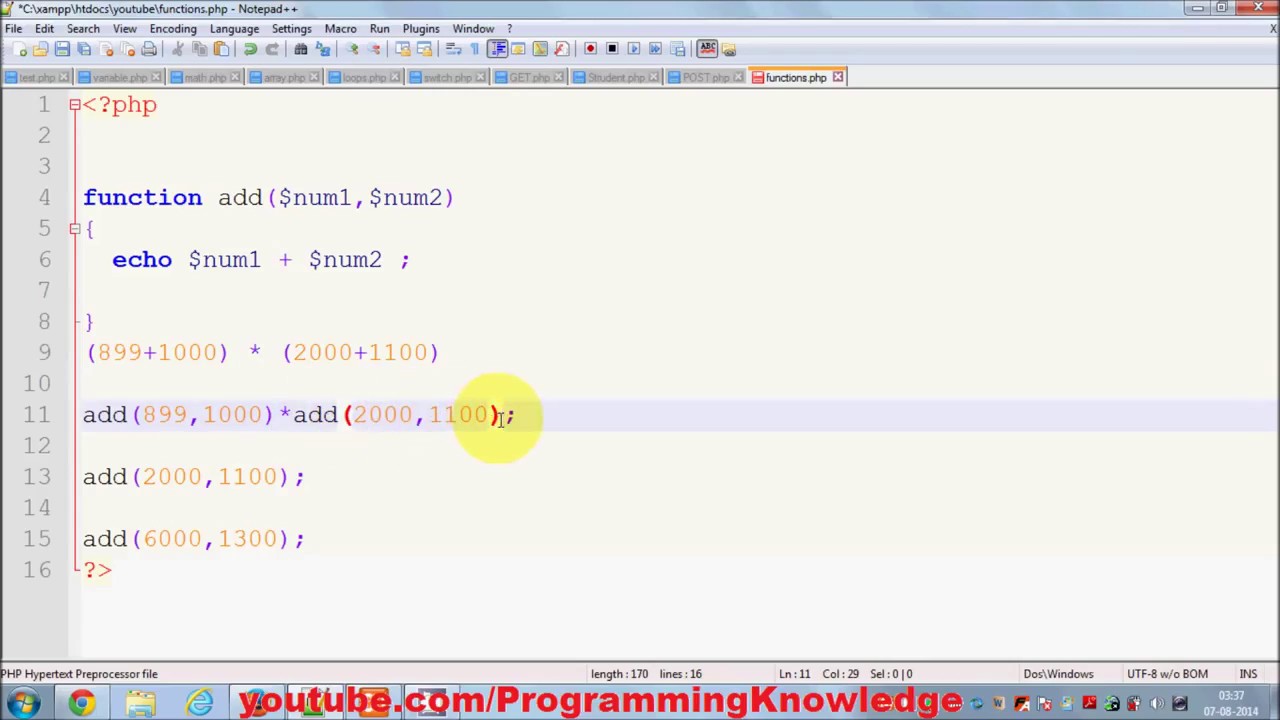Open Windows Explorer from taskbar
This screenshot has height=720, width=1280.
click(x=141, y=703)
